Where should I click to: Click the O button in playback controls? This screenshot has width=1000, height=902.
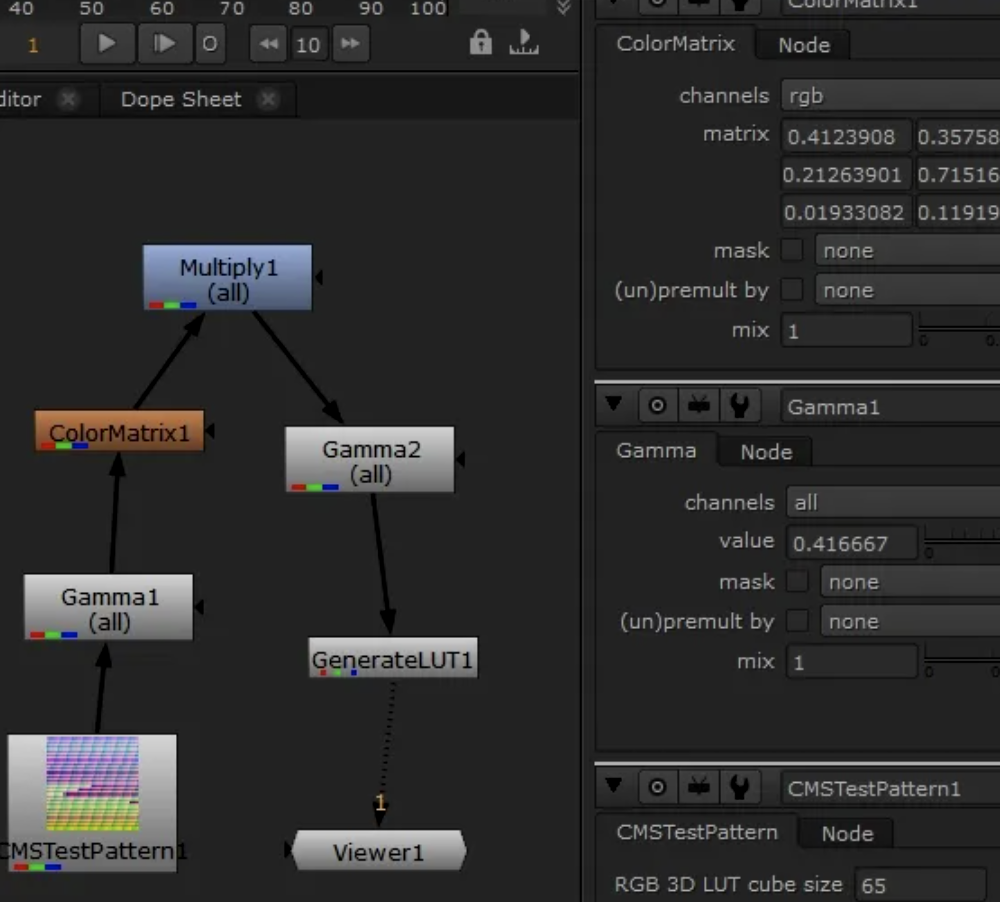tap(210, 43)
